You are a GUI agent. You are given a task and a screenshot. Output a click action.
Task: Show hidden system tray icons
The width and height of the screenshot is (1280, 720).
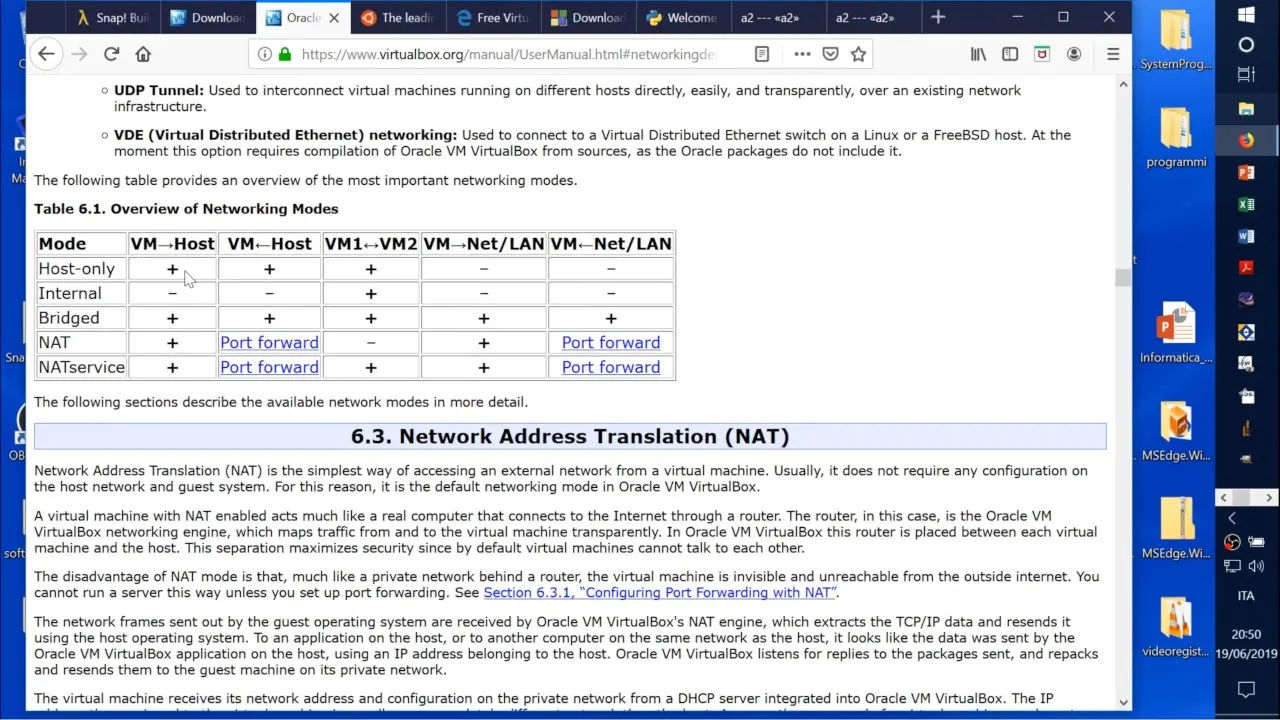(1232, 518)
